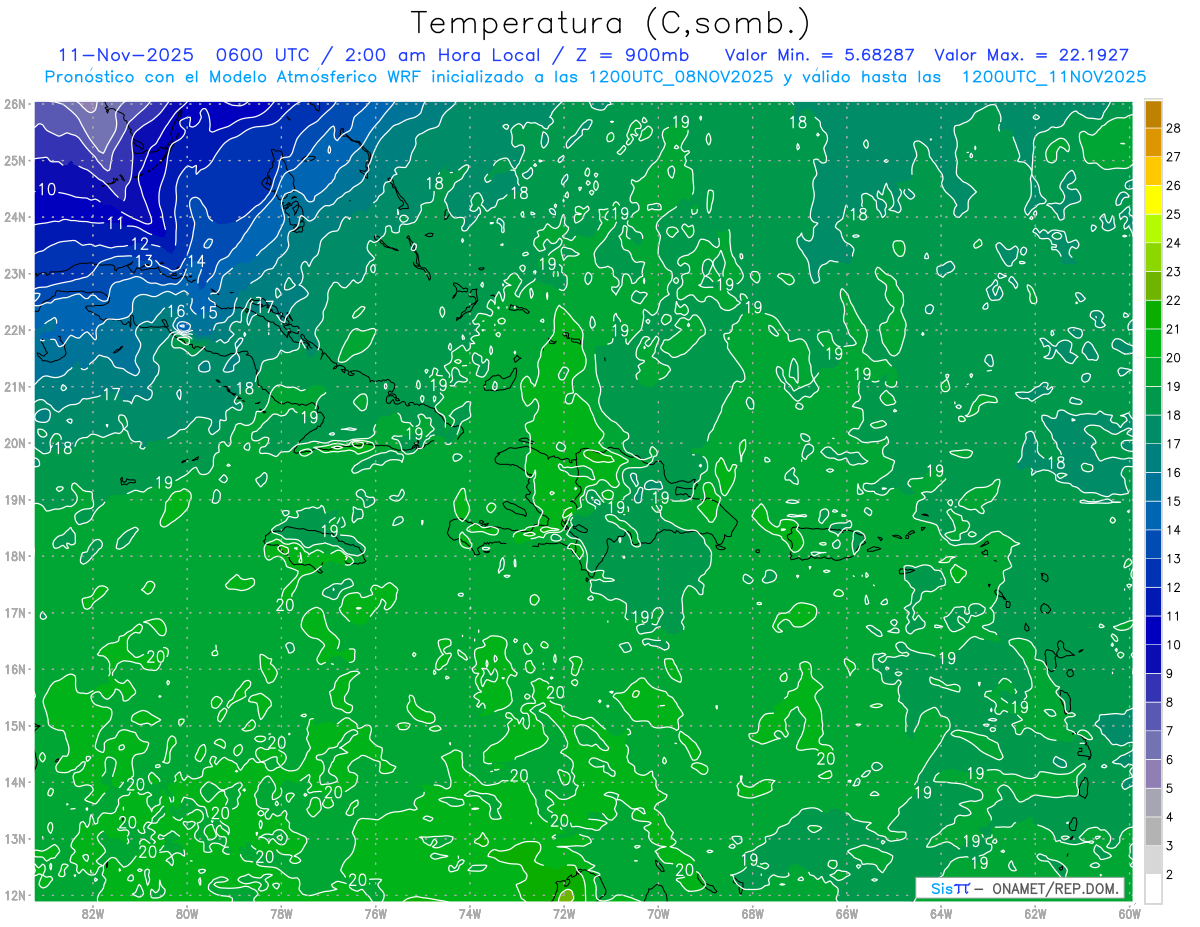The image size is (1200, 927).
Task: Pick the purple color bar segment between 6 and 7
Action: 1153,745
